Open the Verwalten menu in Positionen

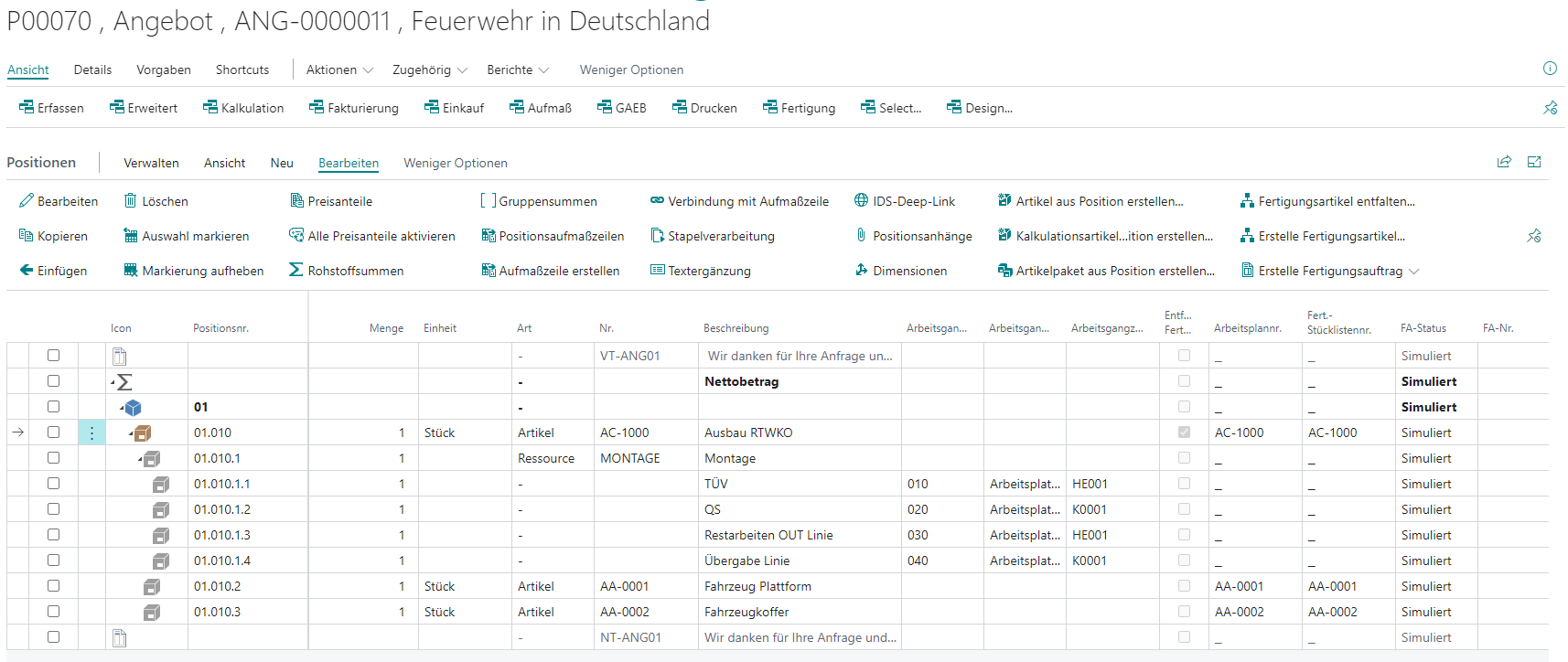click(151, 163)
